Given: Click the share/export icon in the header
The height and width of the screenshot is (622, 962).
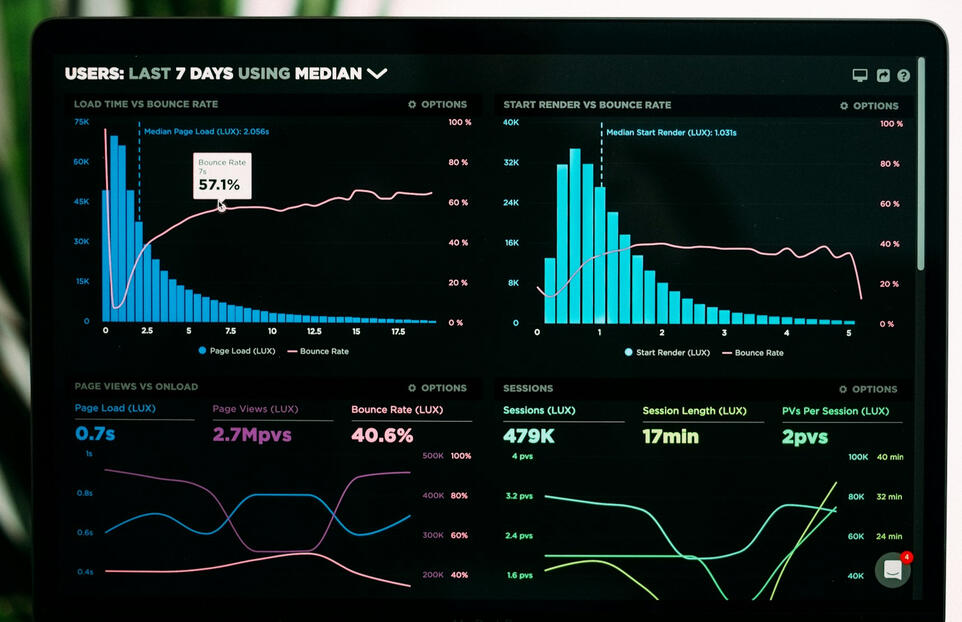Looking at the screenshot, I should pyautogui.click(x=883, y=75).
